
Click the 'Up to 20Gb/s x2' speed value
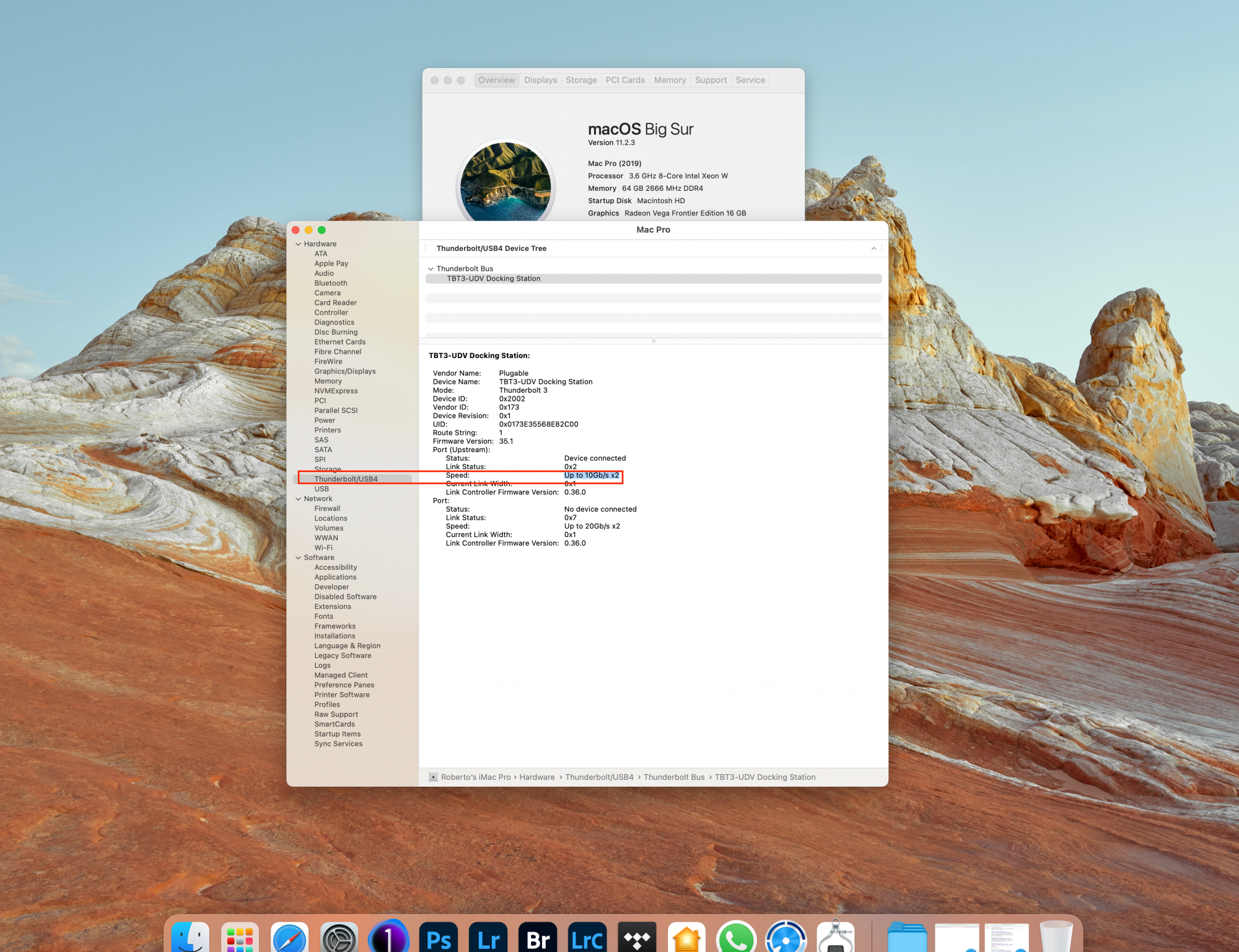click(592, 526)
